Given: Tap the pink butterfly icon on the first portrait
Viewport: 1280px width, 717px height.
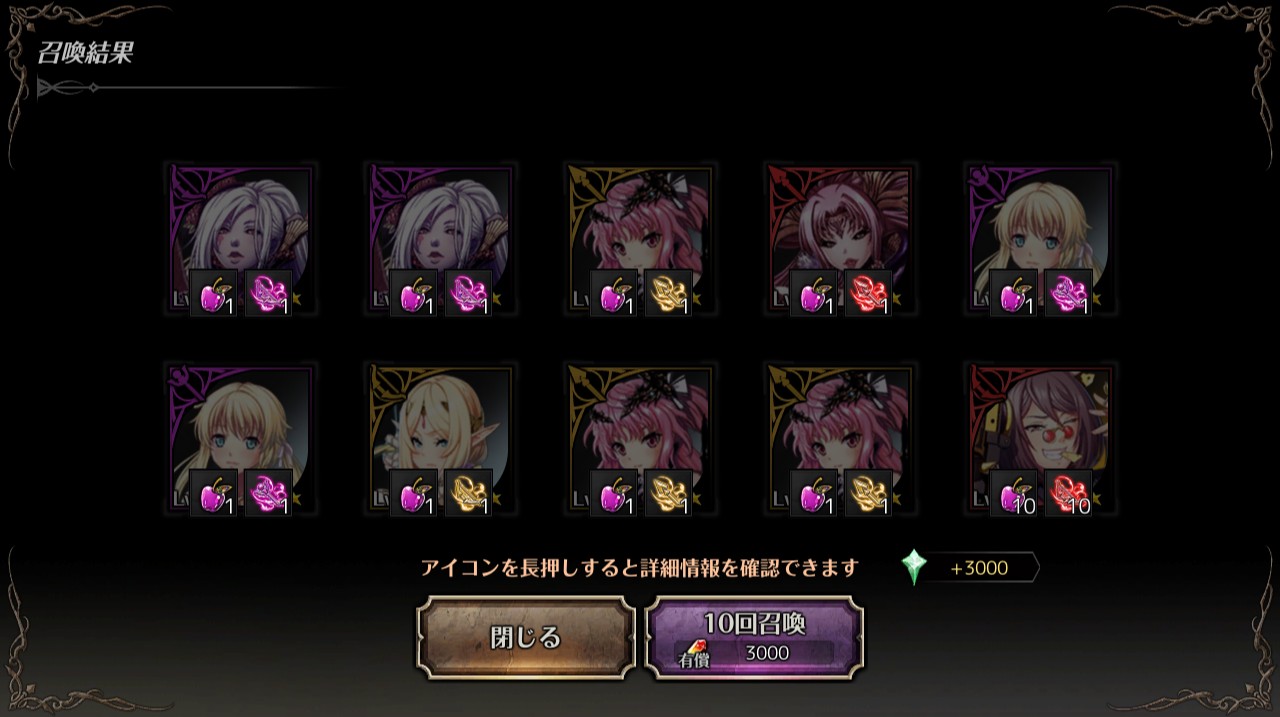Looking at the screenshot, I should 268,294.
